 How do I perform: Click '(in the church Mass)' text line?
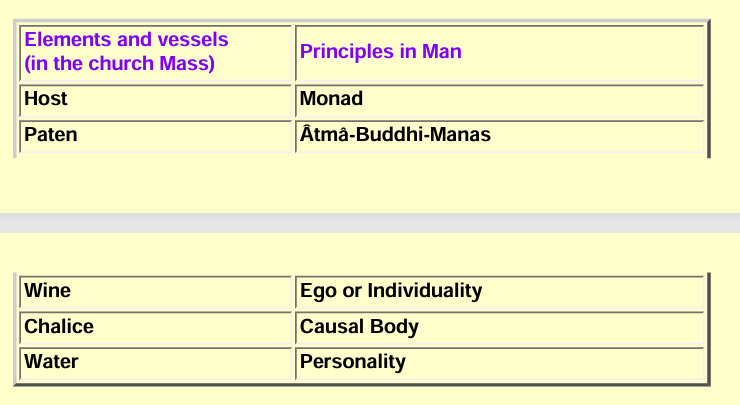119,63
